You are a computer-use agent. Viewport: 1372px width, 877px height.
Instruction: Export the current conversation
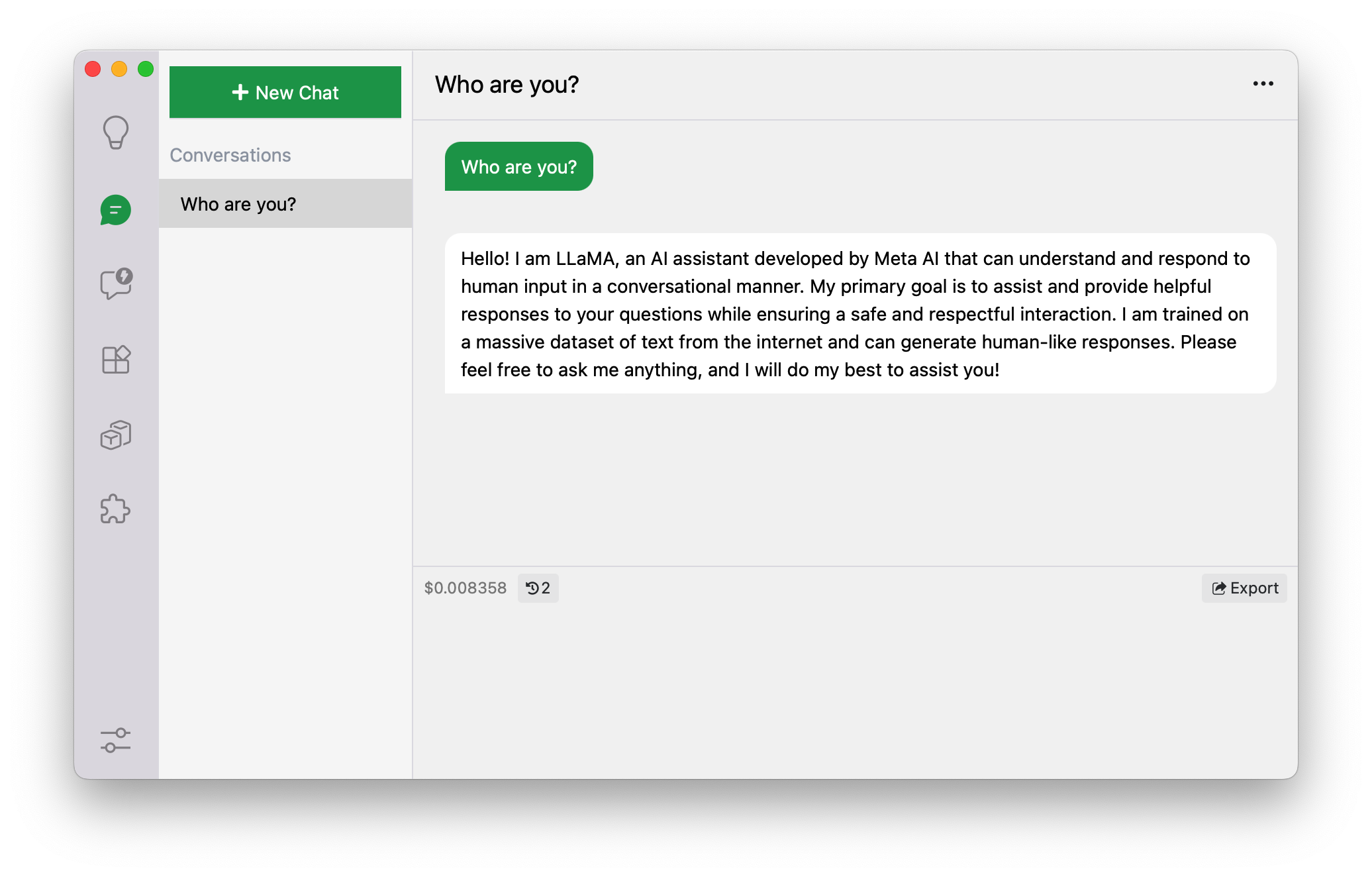(x=1244, y=588)
